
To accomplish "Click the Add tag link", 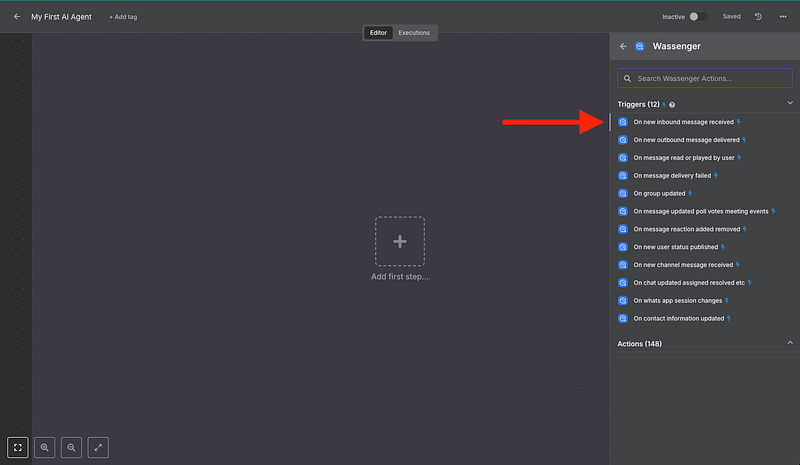I will point(123,17).
